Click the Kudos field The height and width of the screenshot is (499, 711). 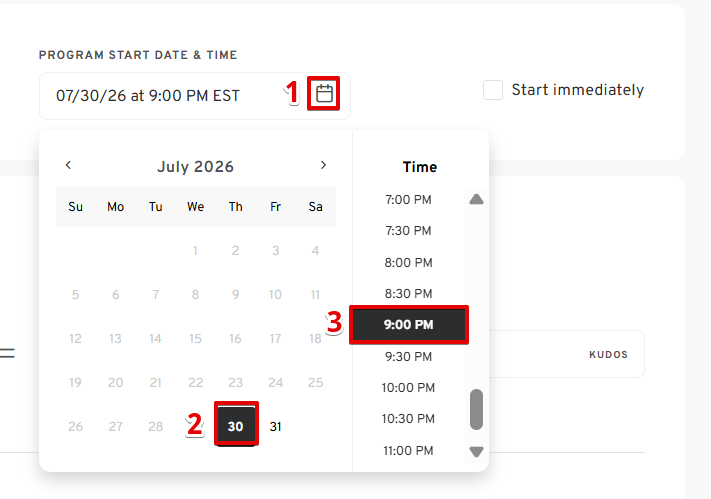567,354
